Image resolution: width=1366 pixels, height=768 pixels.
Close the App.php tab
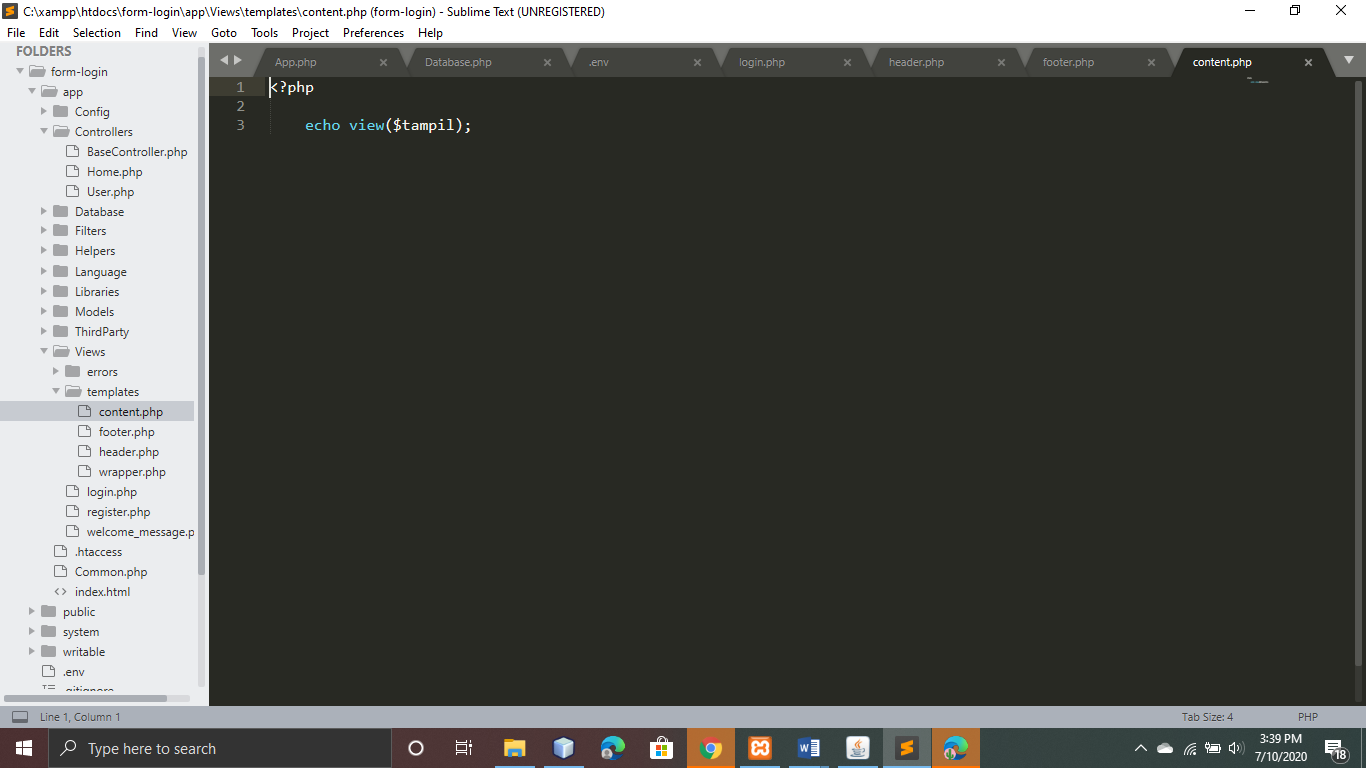tap(383, 62)
